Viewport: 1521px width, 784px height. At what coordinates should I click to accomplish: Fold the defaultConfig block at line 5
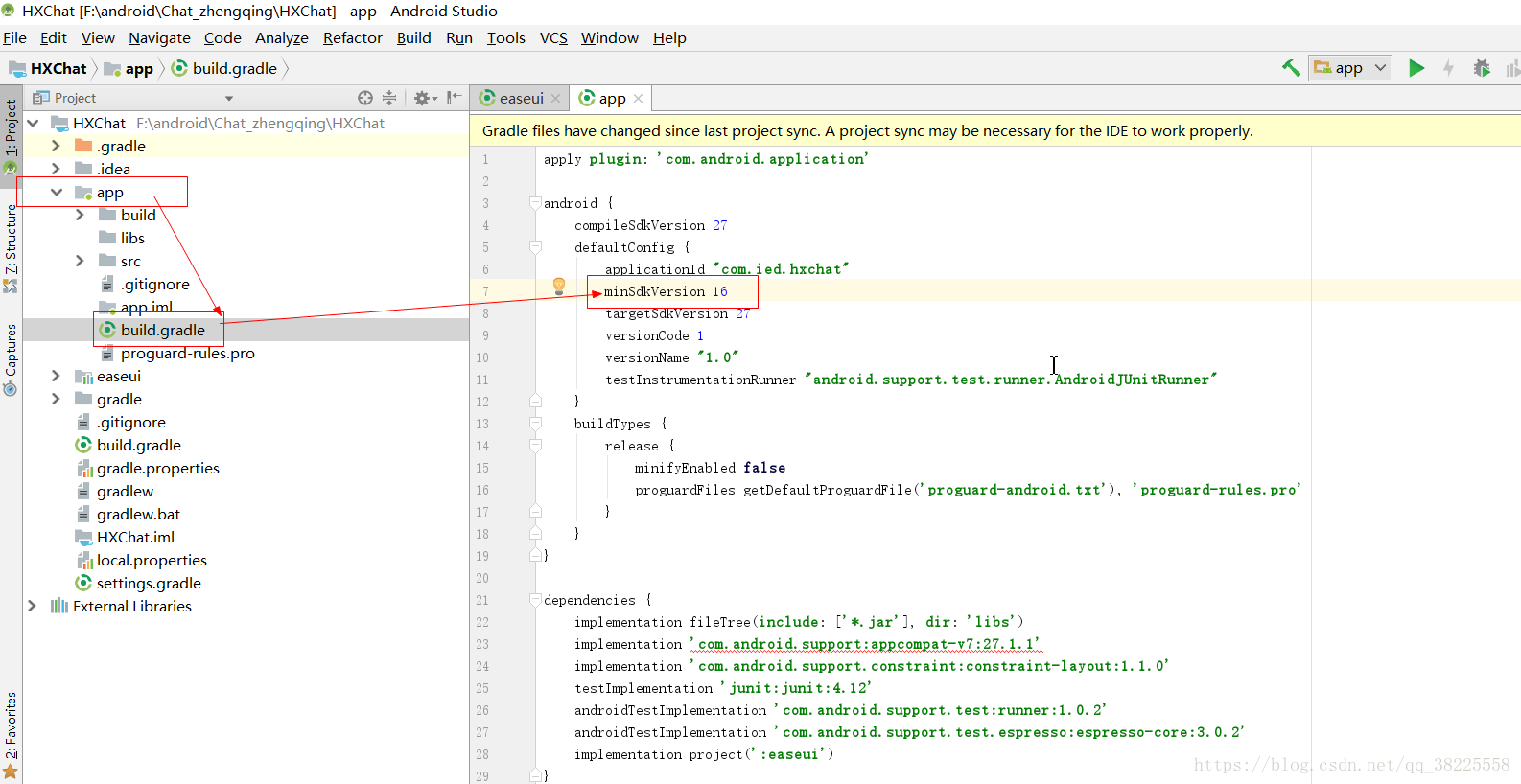coord(535,247)
